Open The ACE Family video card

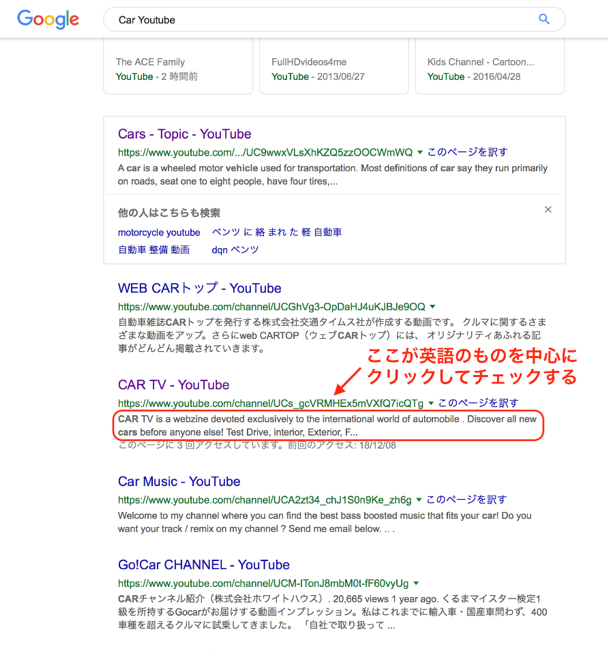pos(178,66)
